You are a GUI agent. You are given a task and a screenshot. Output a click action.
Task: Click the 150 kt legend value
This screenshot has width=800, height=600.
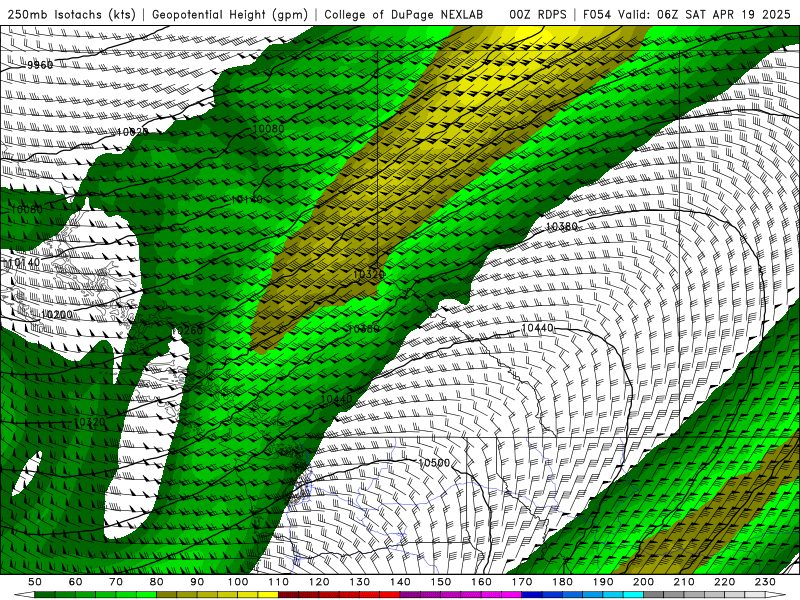(x=441, y=582)
